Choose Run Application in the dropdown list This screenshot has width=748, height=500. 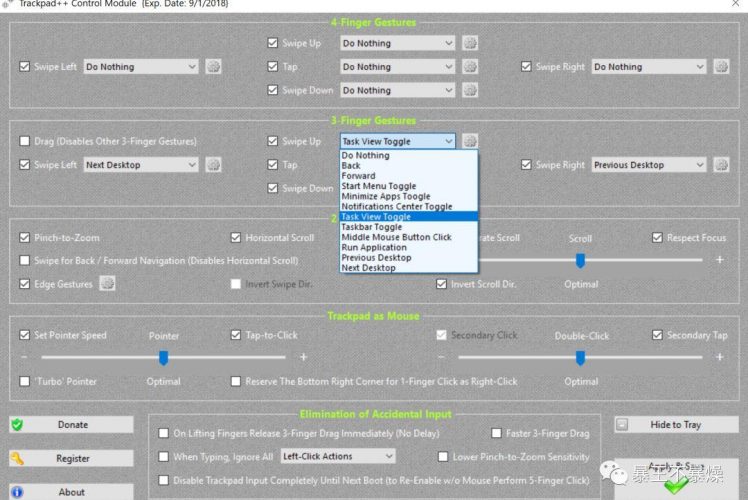[374, 247]
